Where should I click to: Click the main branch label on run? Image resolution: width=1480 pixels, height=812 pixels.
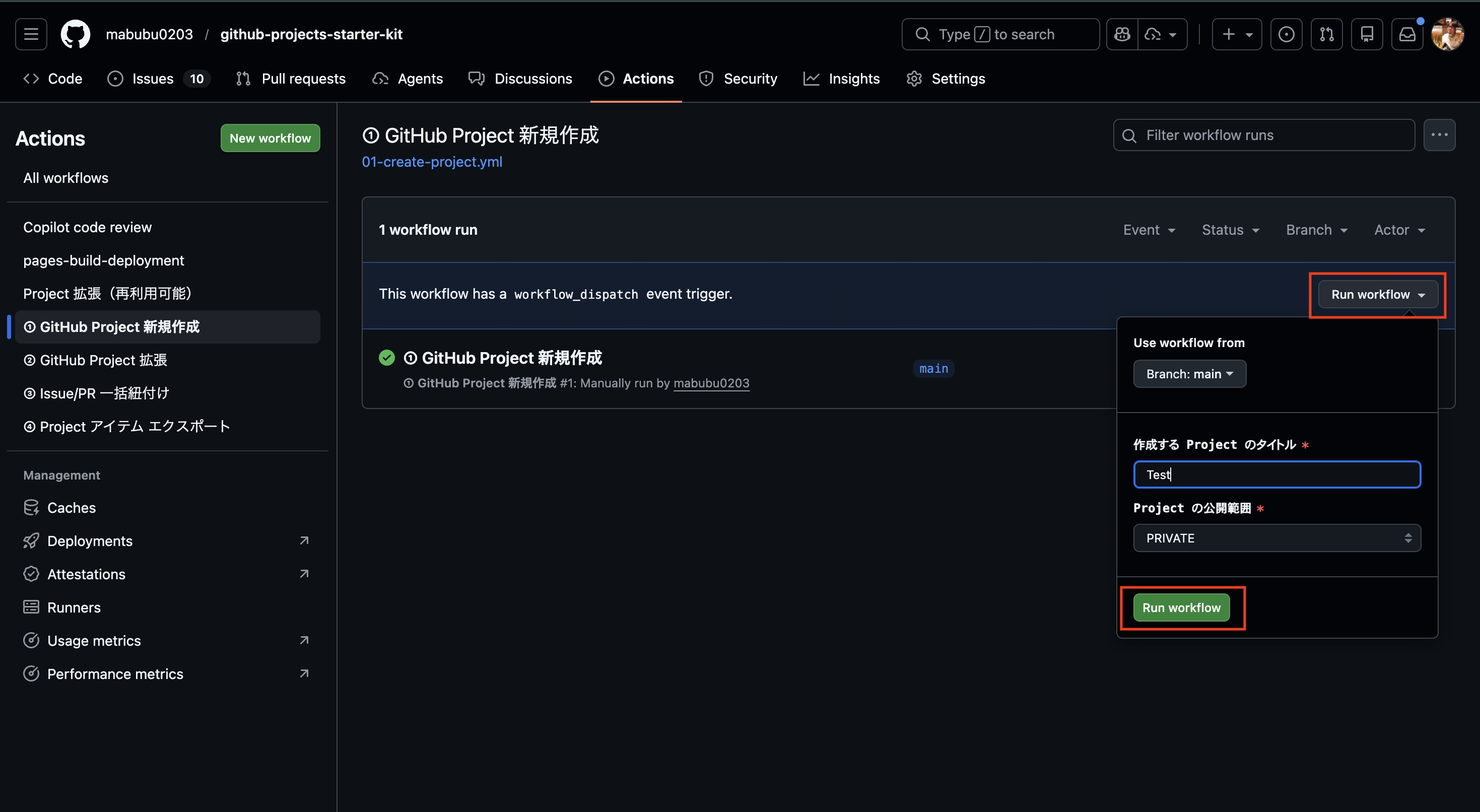(x=933, y=369)
